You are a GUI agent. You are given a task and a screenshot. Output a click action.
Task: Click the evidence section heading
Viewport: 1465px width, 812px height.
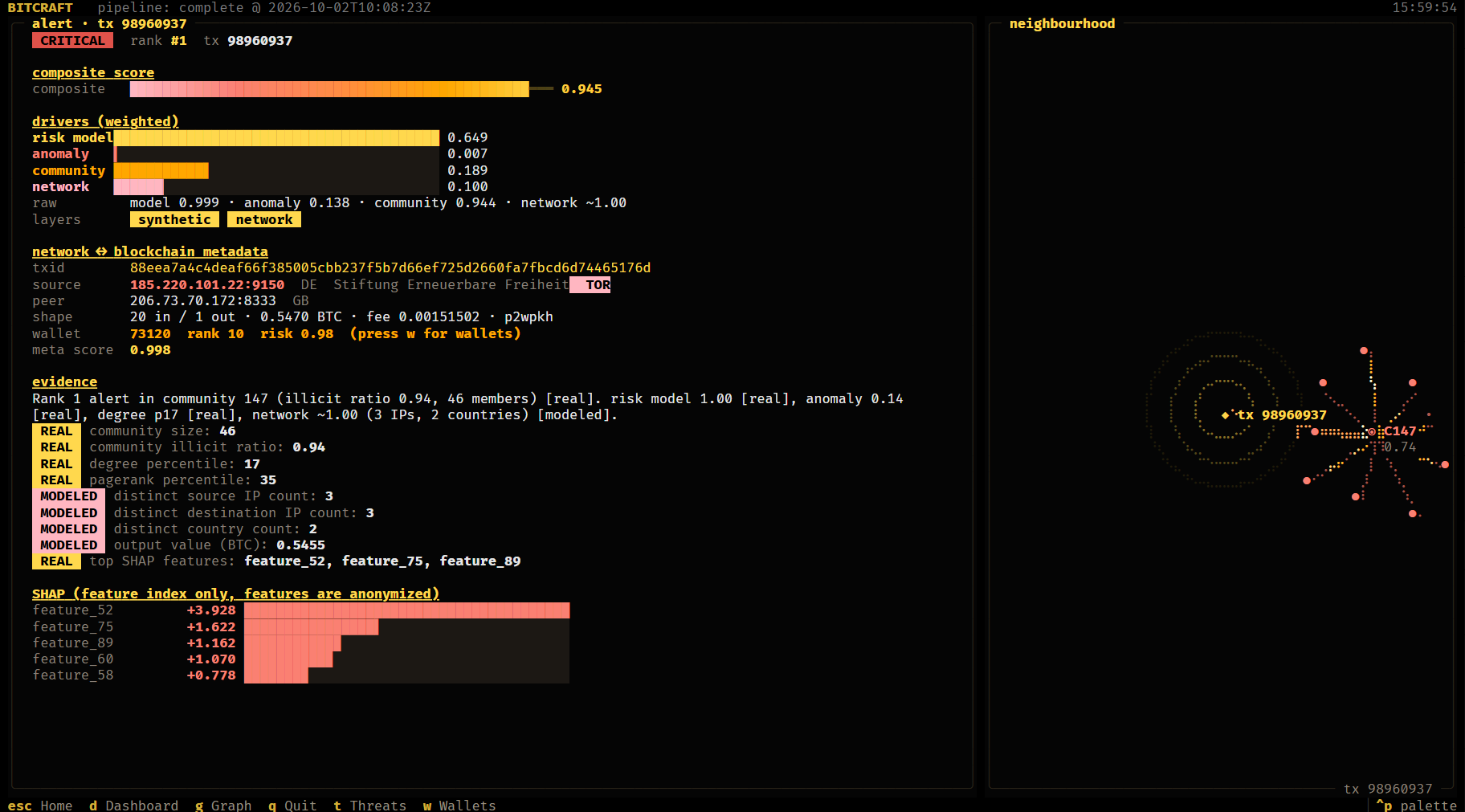[64, 382]
